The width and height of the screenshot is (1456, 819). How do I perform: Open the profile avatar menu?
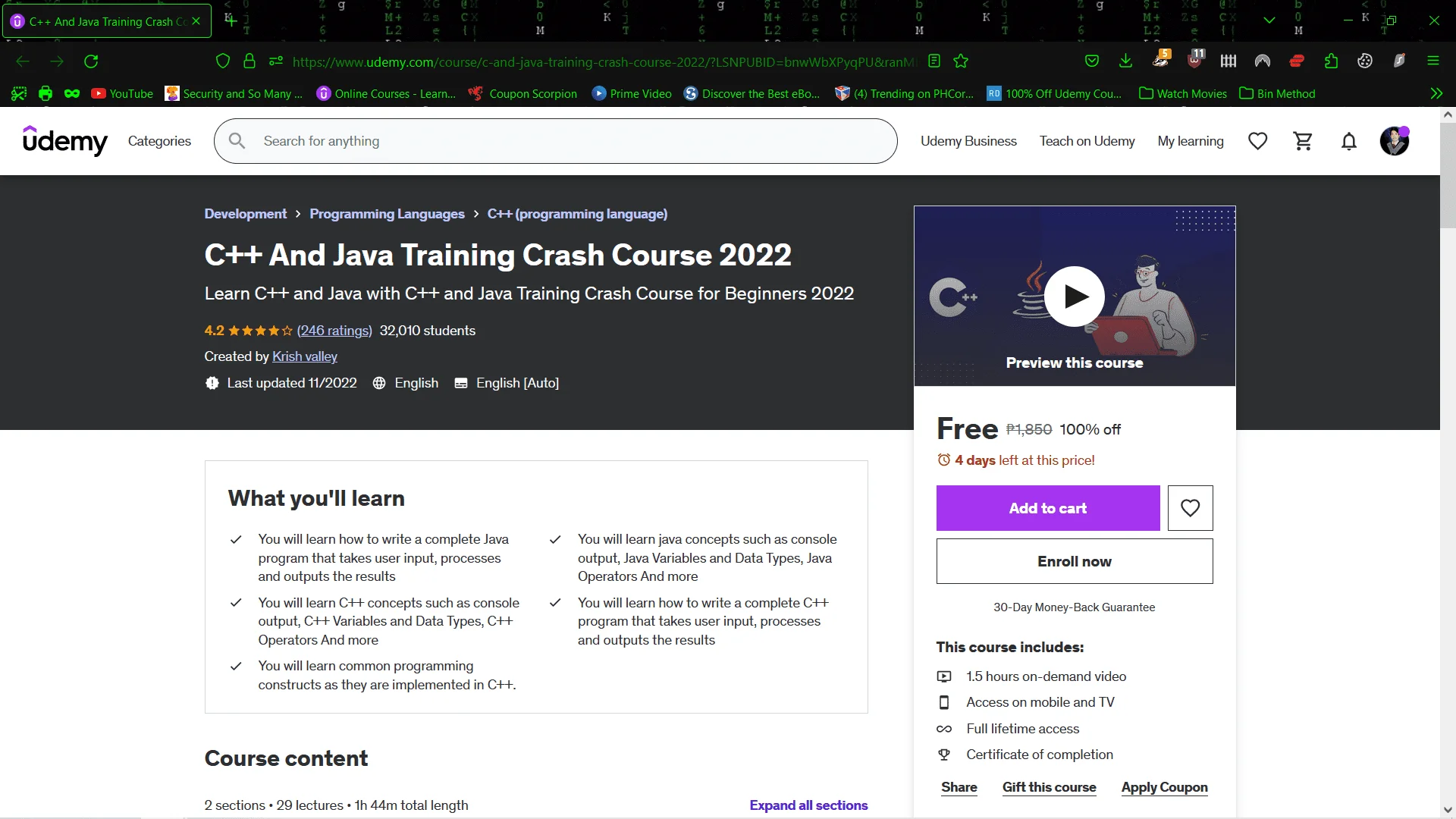[x=1395, y=141]
